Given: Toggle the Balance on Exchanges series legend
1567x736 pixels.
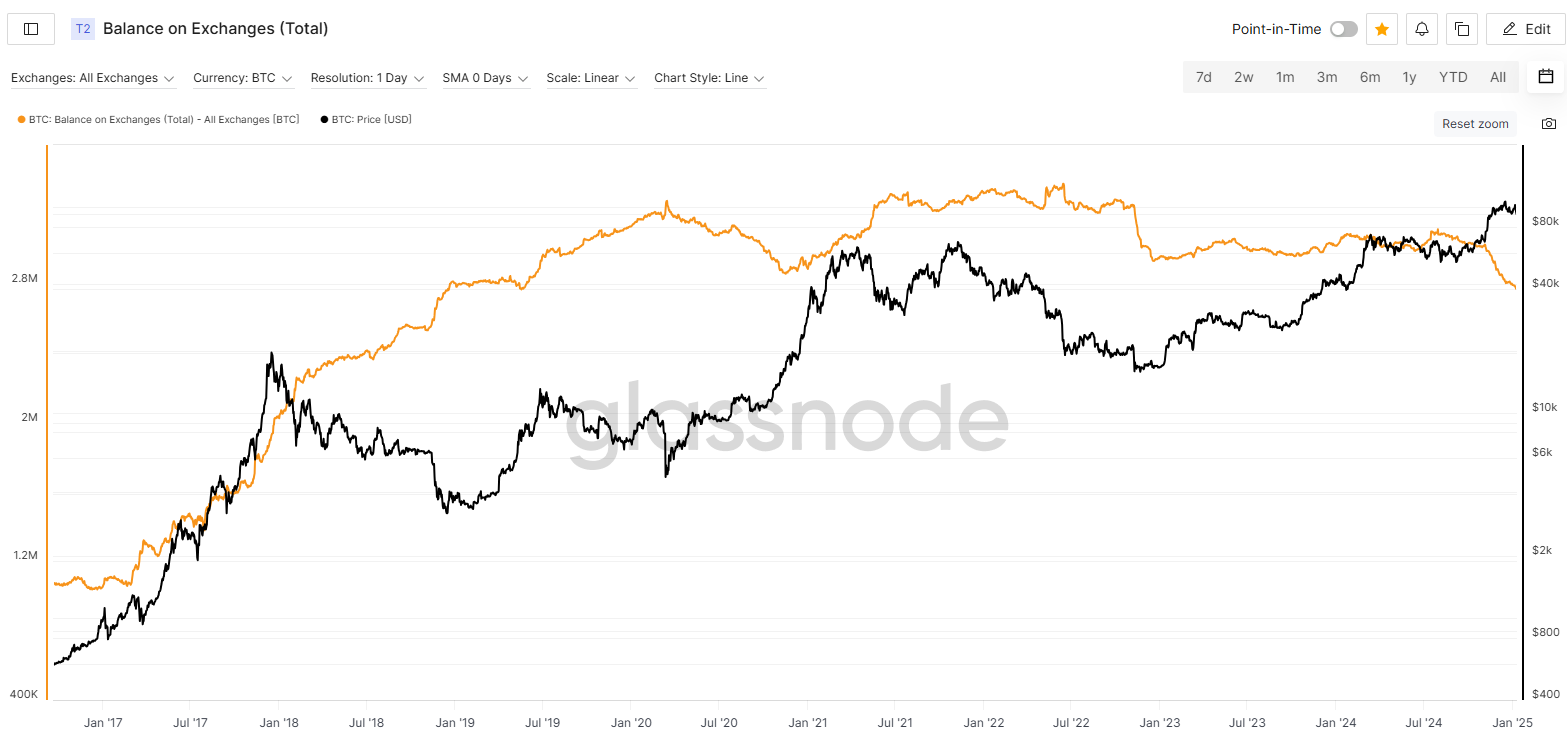Looking at the screenshot, I should tap(159, 120).
